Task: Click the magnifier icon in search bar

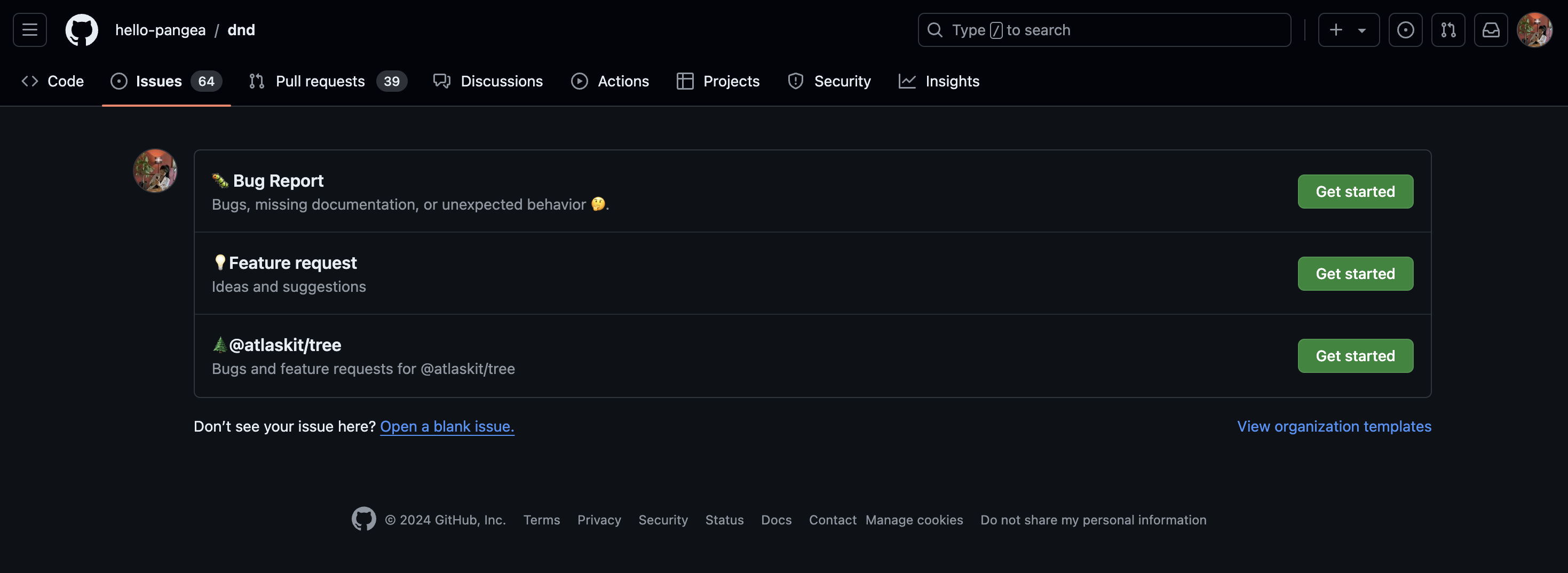Action: click(935, 30)
